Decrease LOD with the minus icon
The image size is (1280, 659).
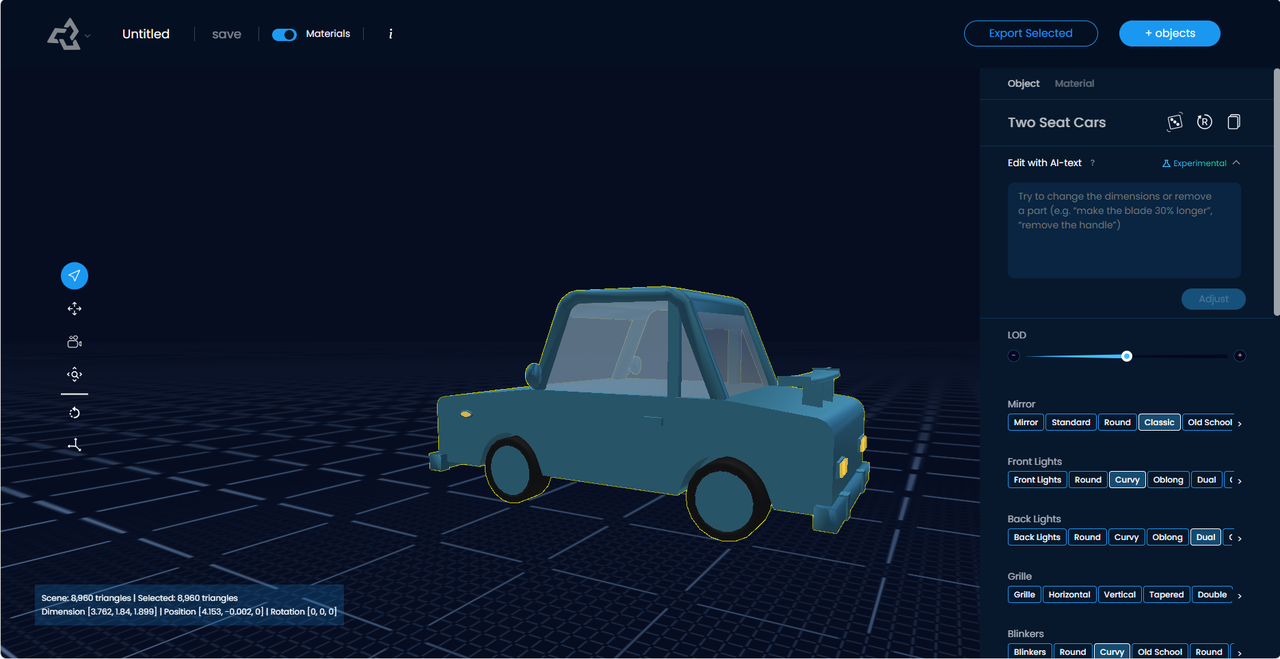(1014, 356)
